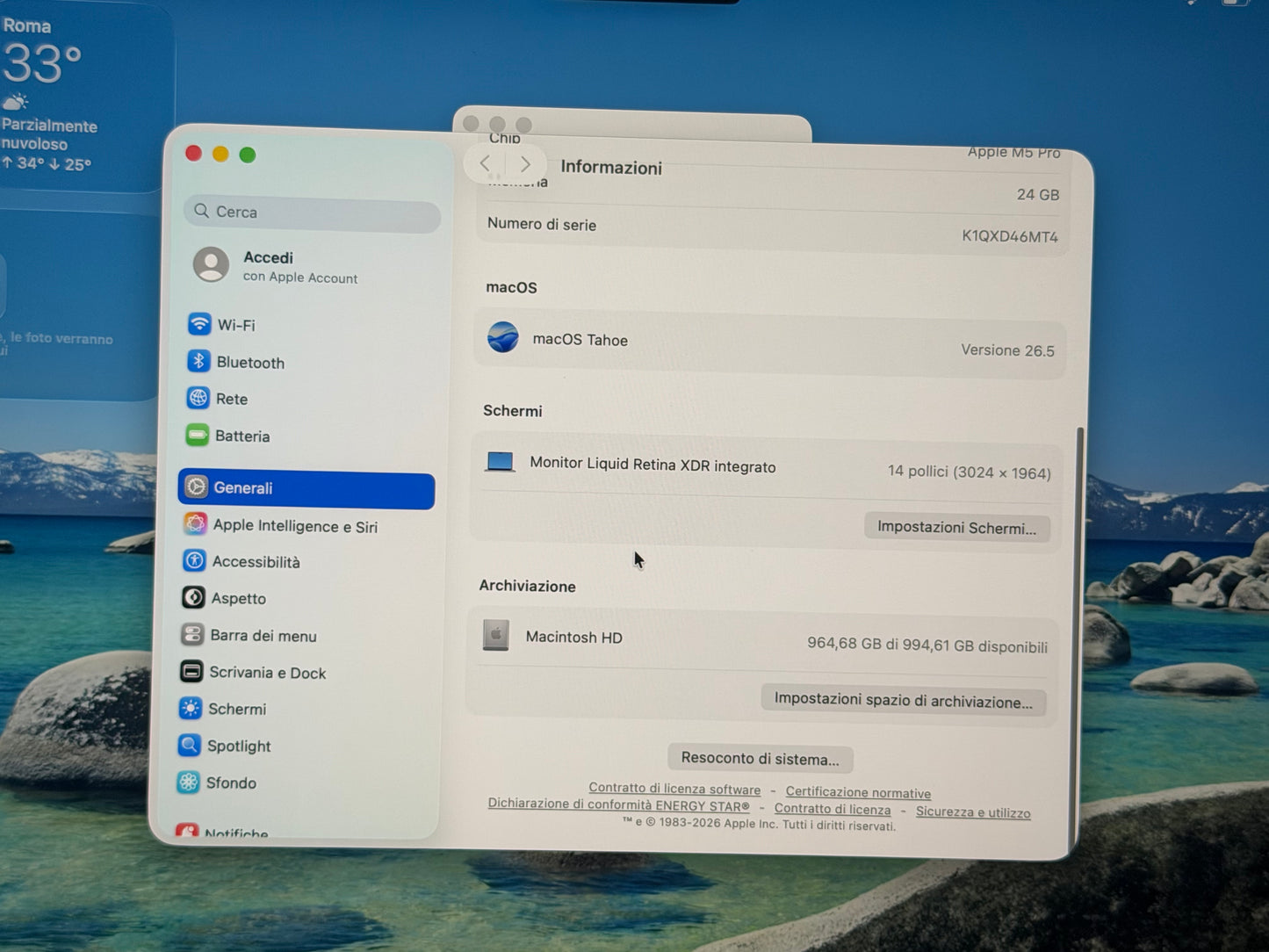Click the Informazioni title
The image size is (1269, 952).
pos(611,167)
